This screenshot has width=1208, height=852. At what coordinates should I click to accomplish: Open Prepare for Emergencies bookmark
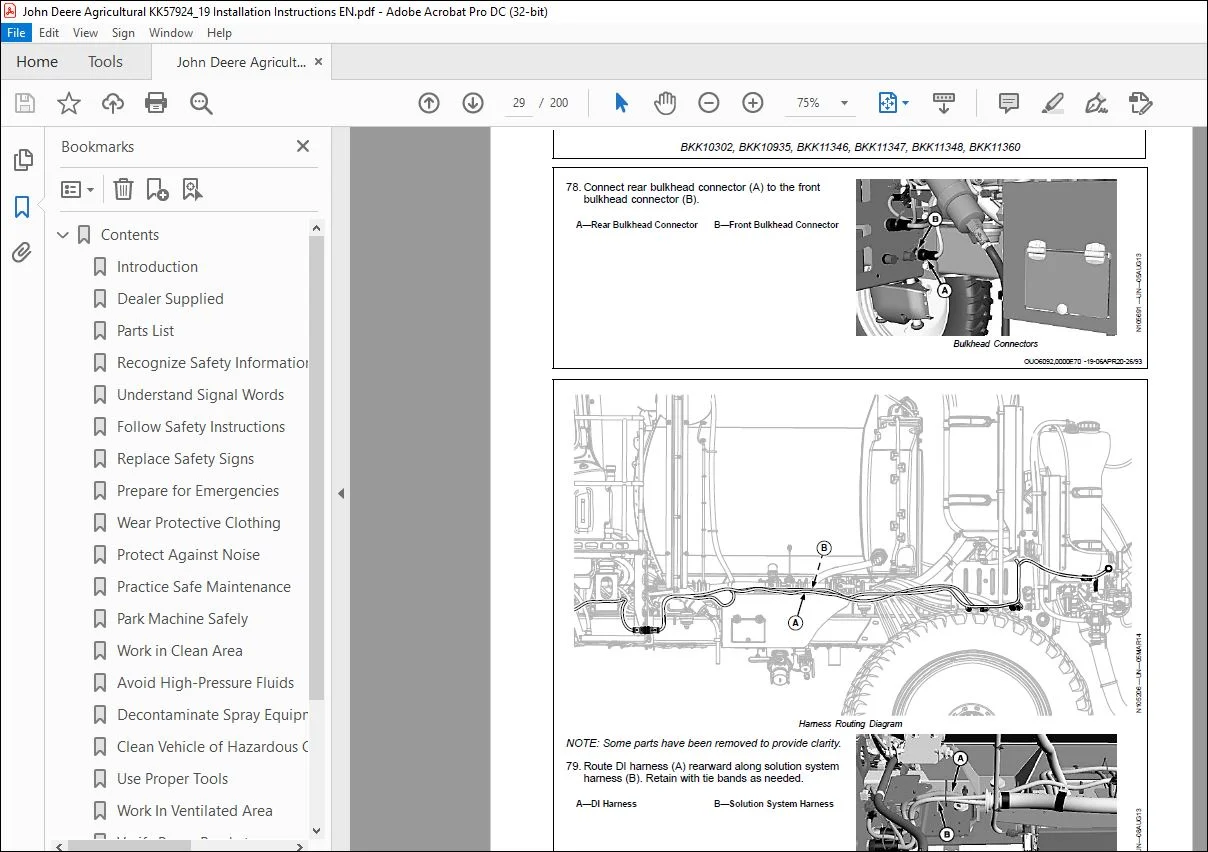tap(198, 491)
